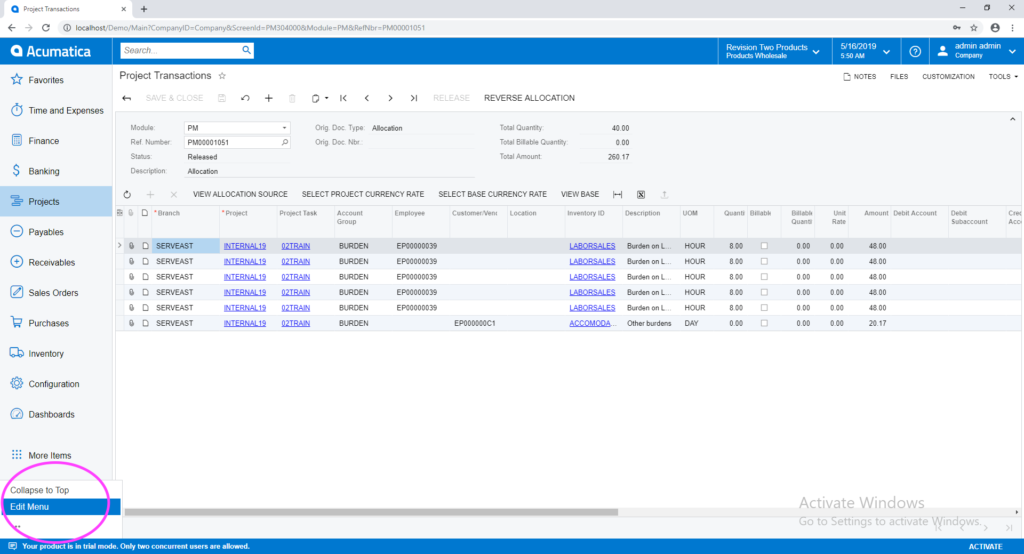
Task: Add Project Transactions to favorites star
Action: pos(222,76)
